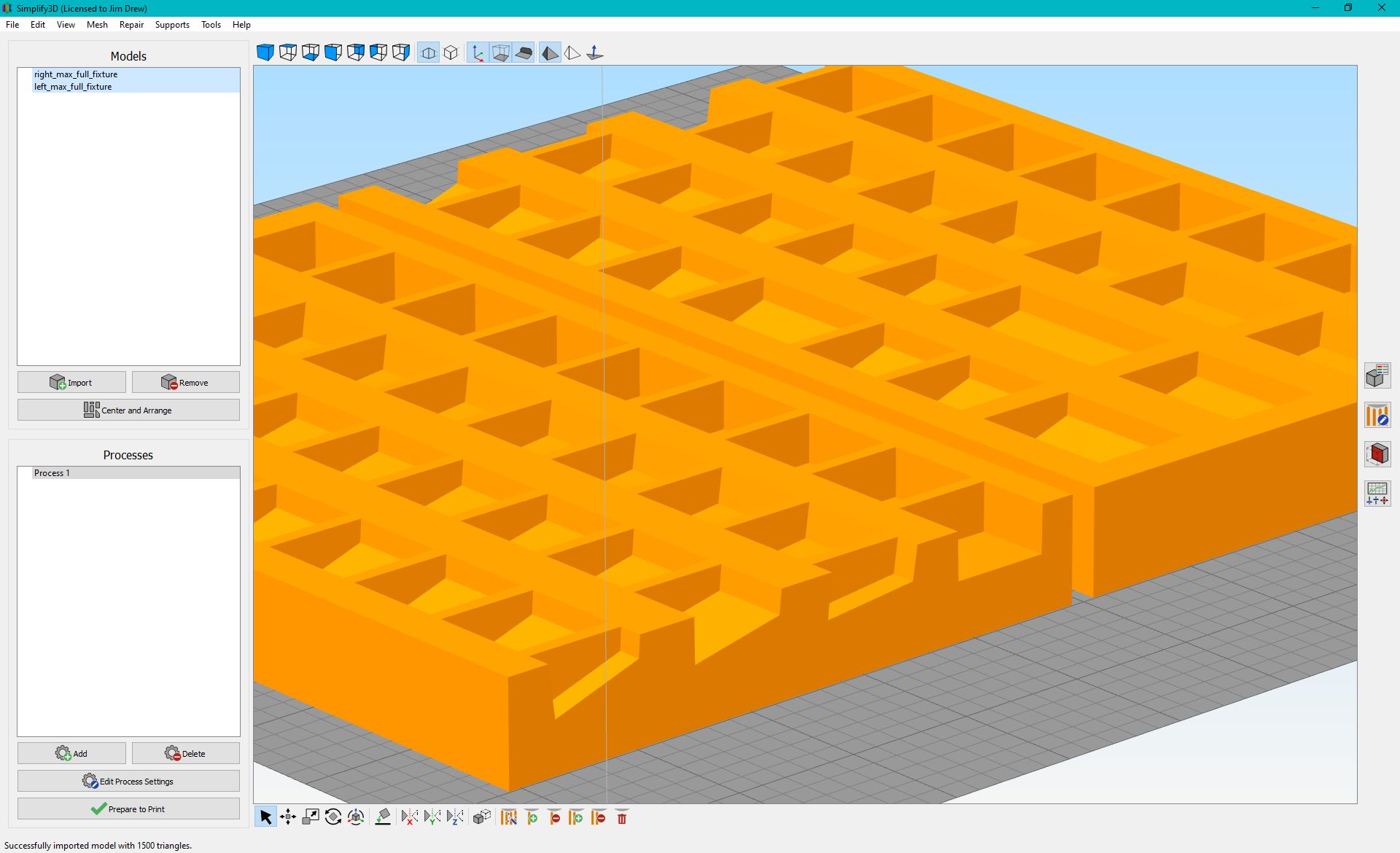Select the rotate view orbit tool
This screenshot has width=1400, height=853.
356,817
